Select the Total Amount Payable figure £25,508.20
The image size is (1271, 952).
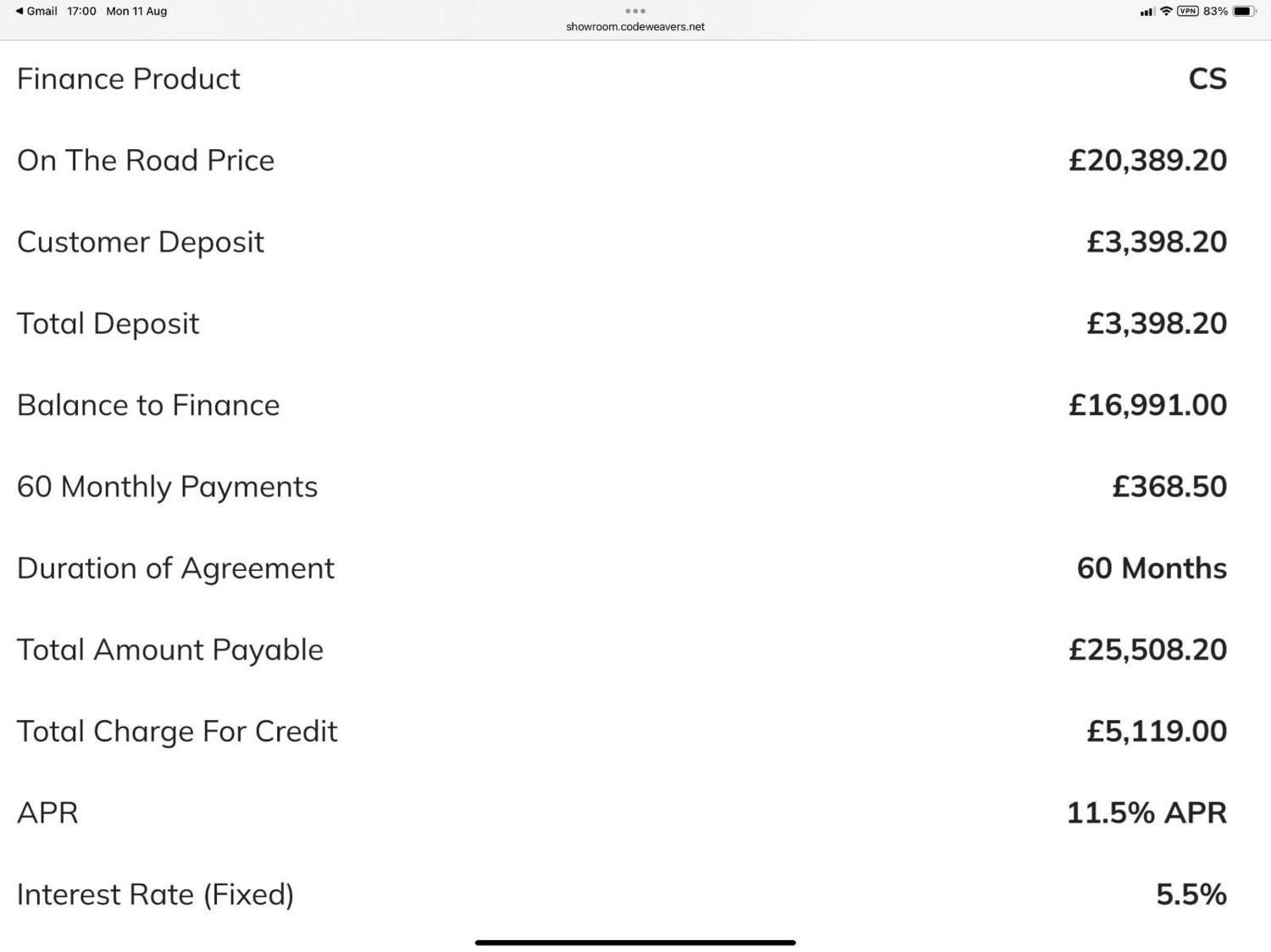(x=1147, y=650)
